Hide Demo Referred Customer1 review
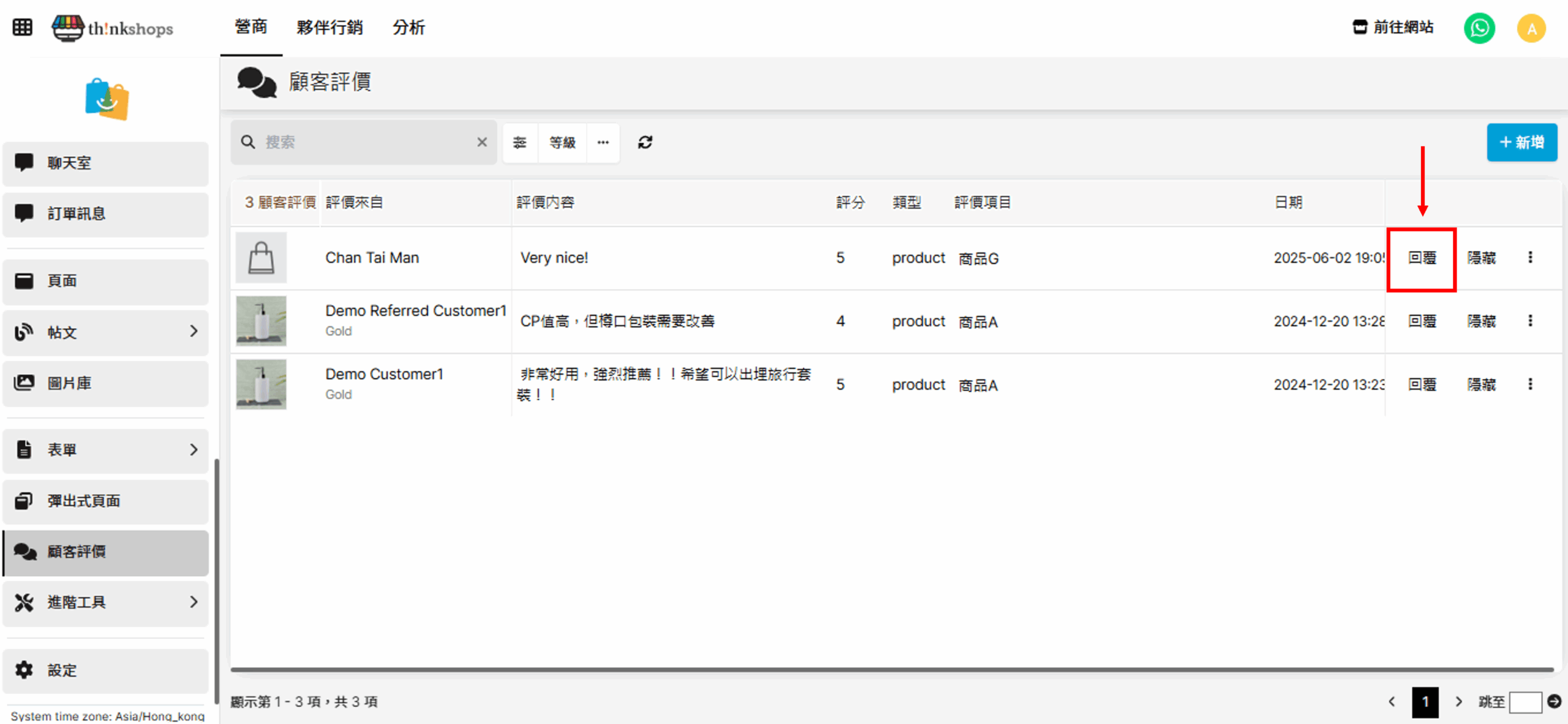Image resolution: width=1568 pixels, height=724 pixels. tap(1482, 321)
